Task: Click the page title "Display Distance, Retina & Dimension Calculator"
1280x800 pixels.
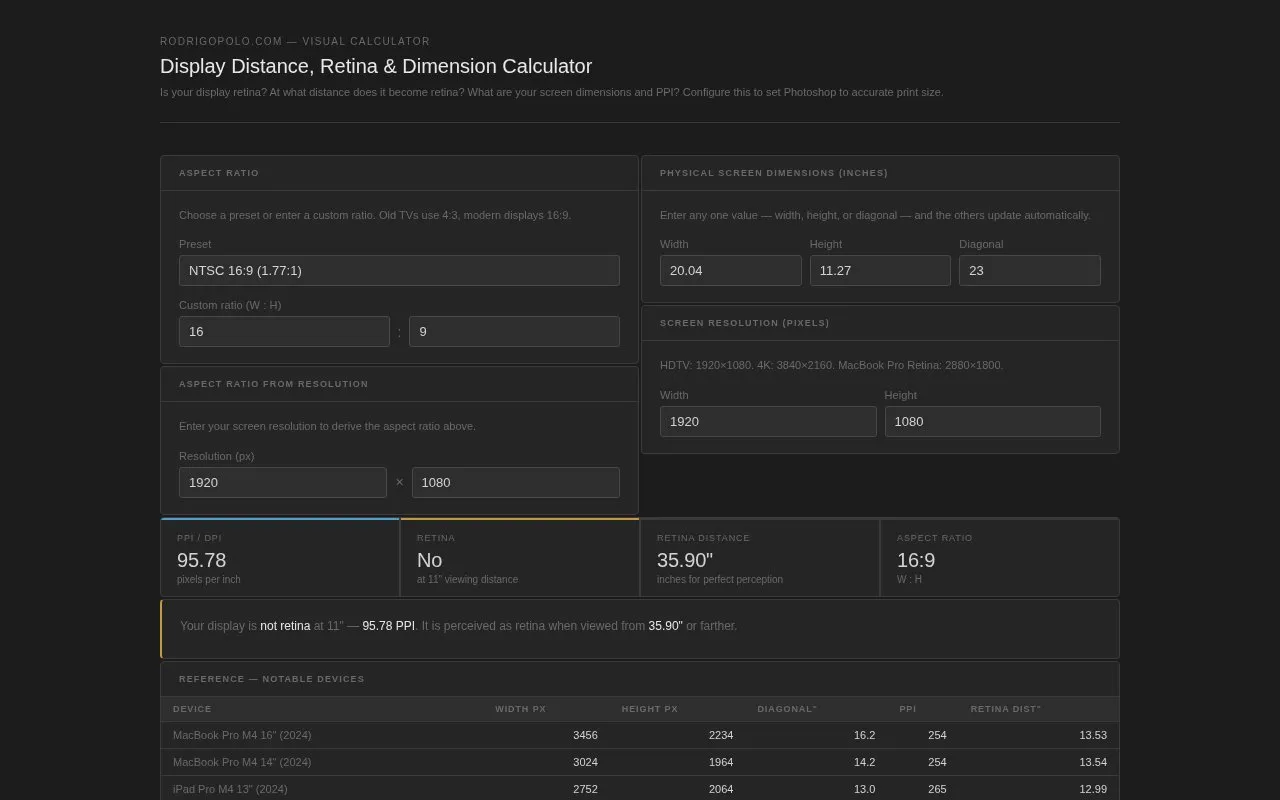Action: 376,66
